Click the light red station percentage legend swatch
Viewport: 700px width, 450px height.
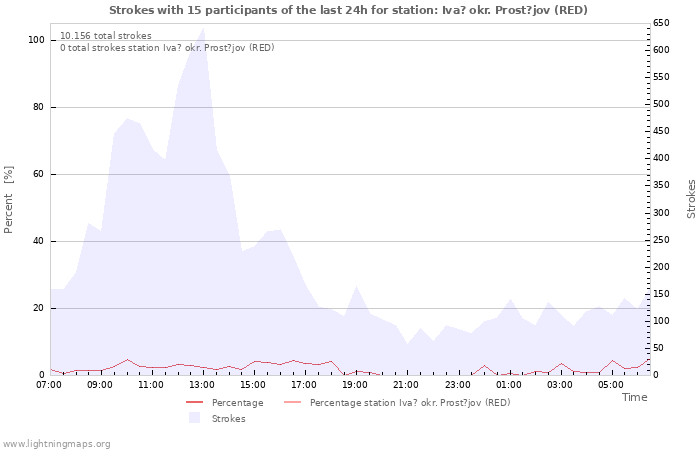(293, 403)
